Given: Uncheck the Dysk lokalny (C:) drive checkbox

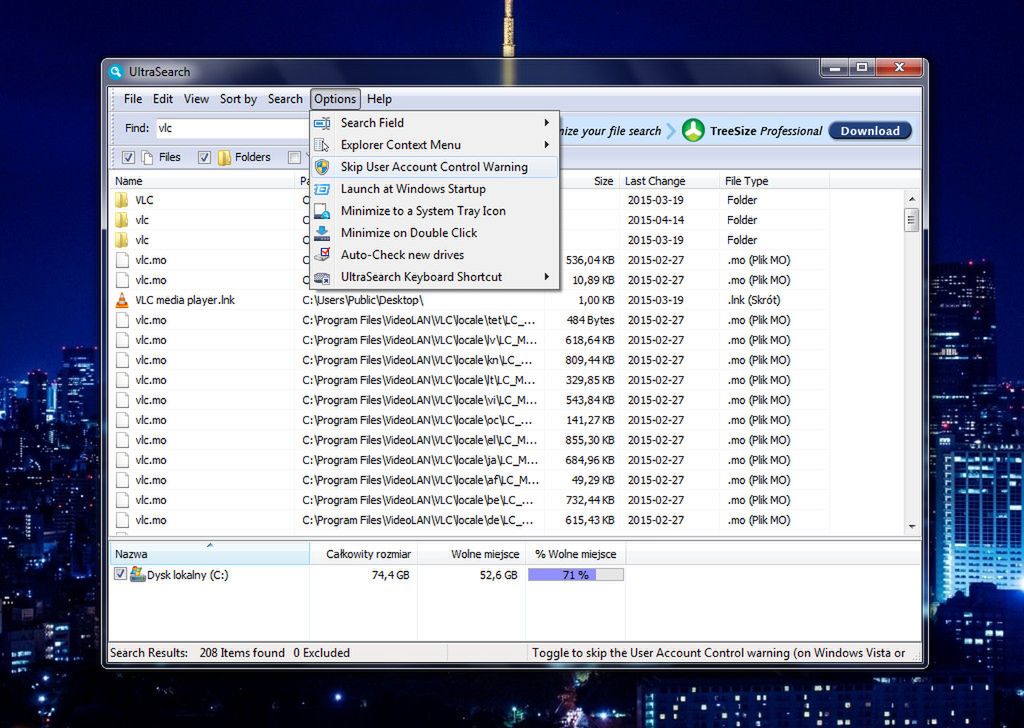Looking at the screenshot, I should [120, 574].
